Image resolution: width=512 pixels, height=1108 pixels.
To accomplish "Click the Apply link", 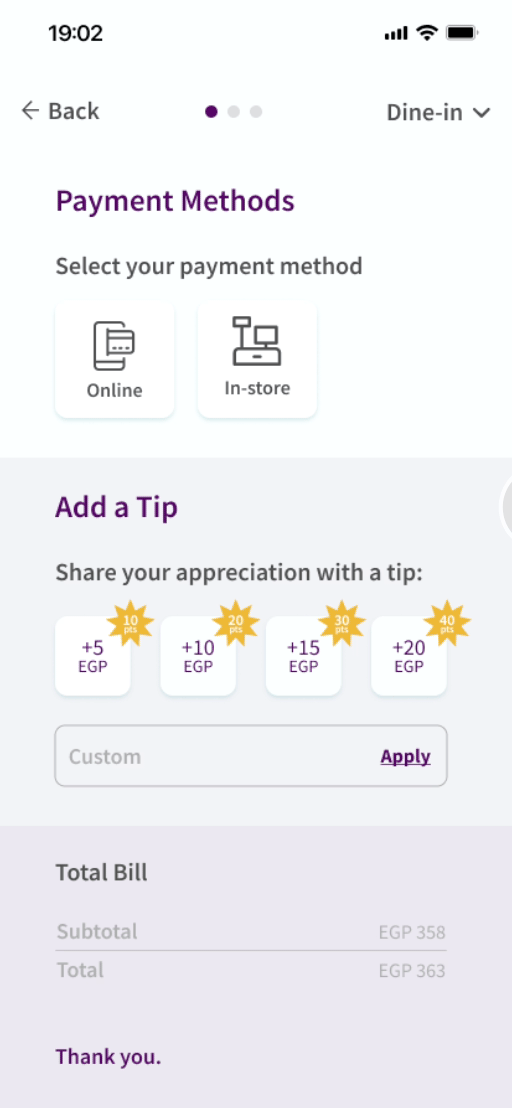I will [405, 756].
